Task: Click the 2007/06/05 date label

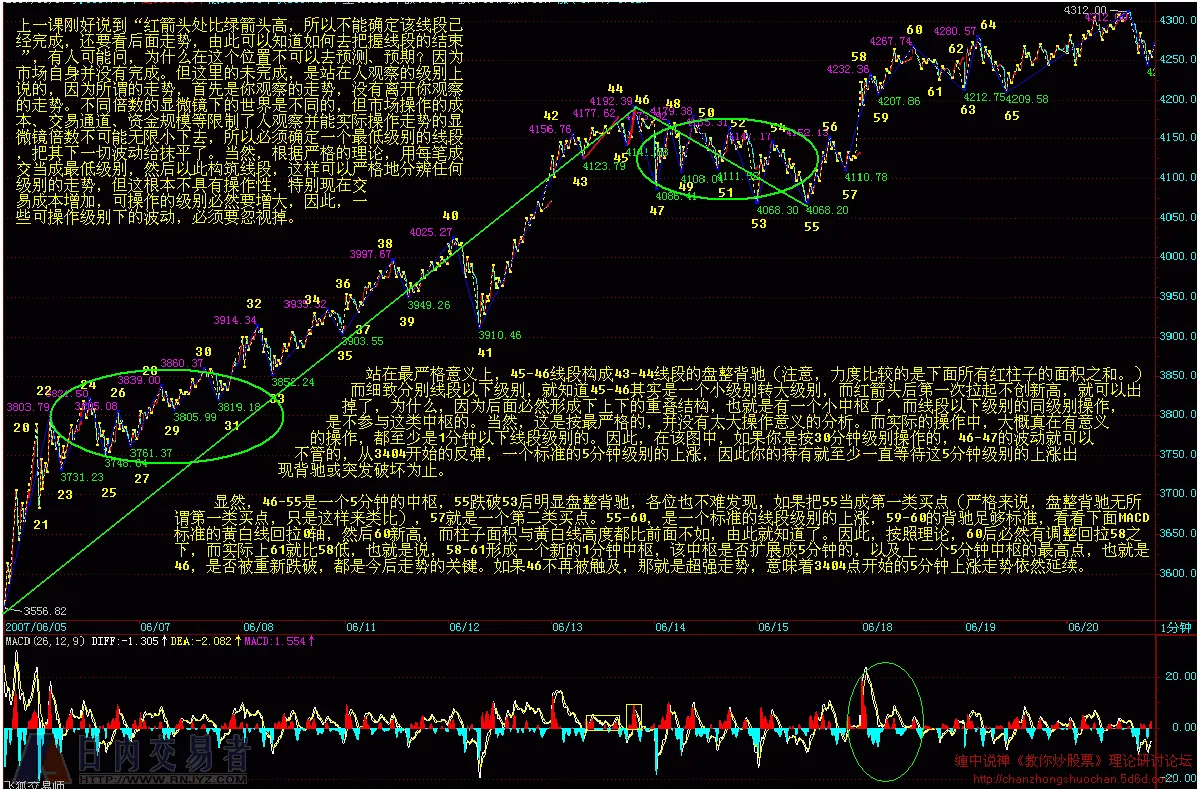Action: click(x=36, y=626)
